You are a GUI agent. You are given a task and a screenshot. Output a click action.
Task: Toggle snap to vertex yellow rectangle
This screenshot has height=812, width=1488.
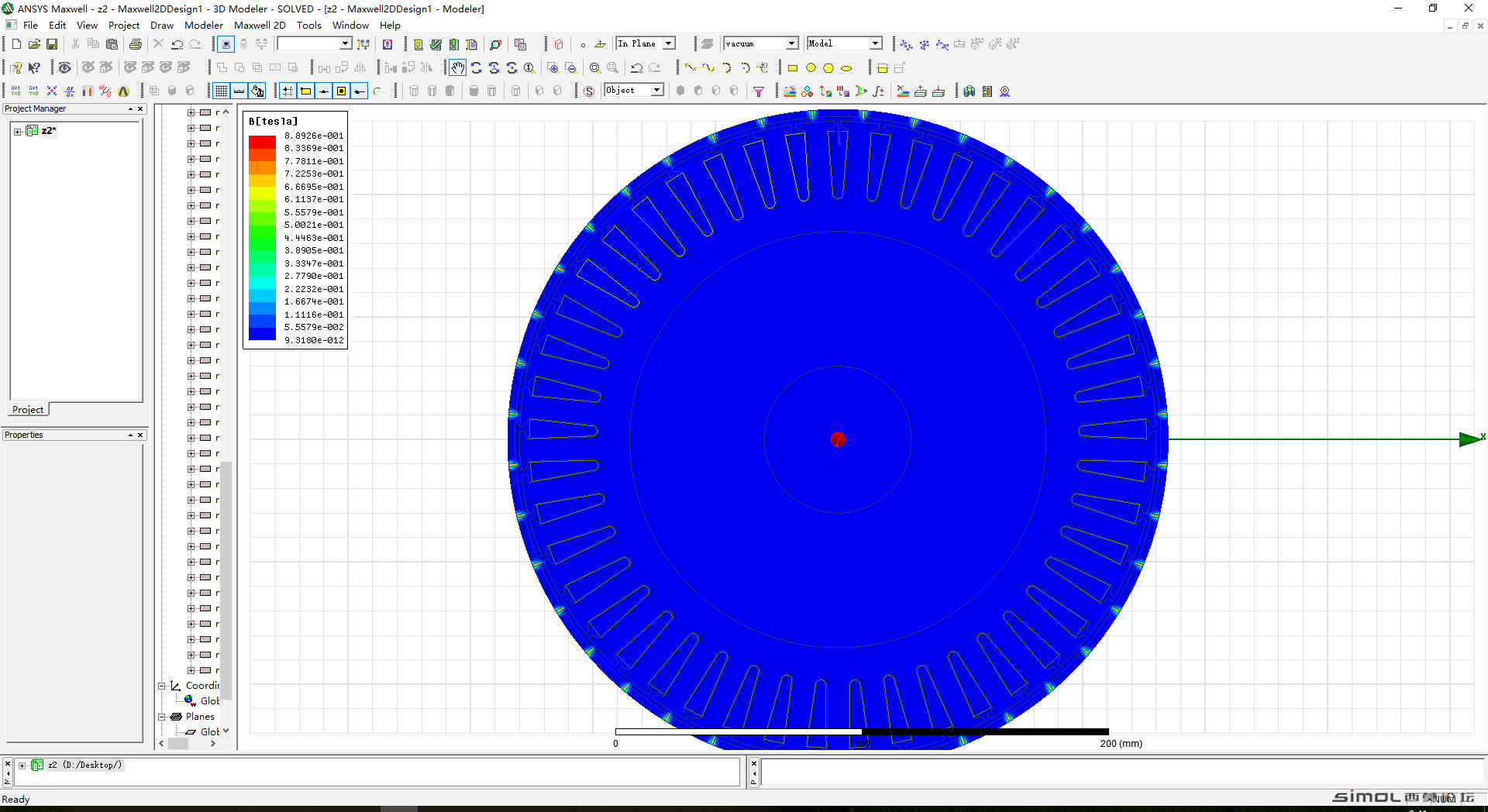pos(305,91)
